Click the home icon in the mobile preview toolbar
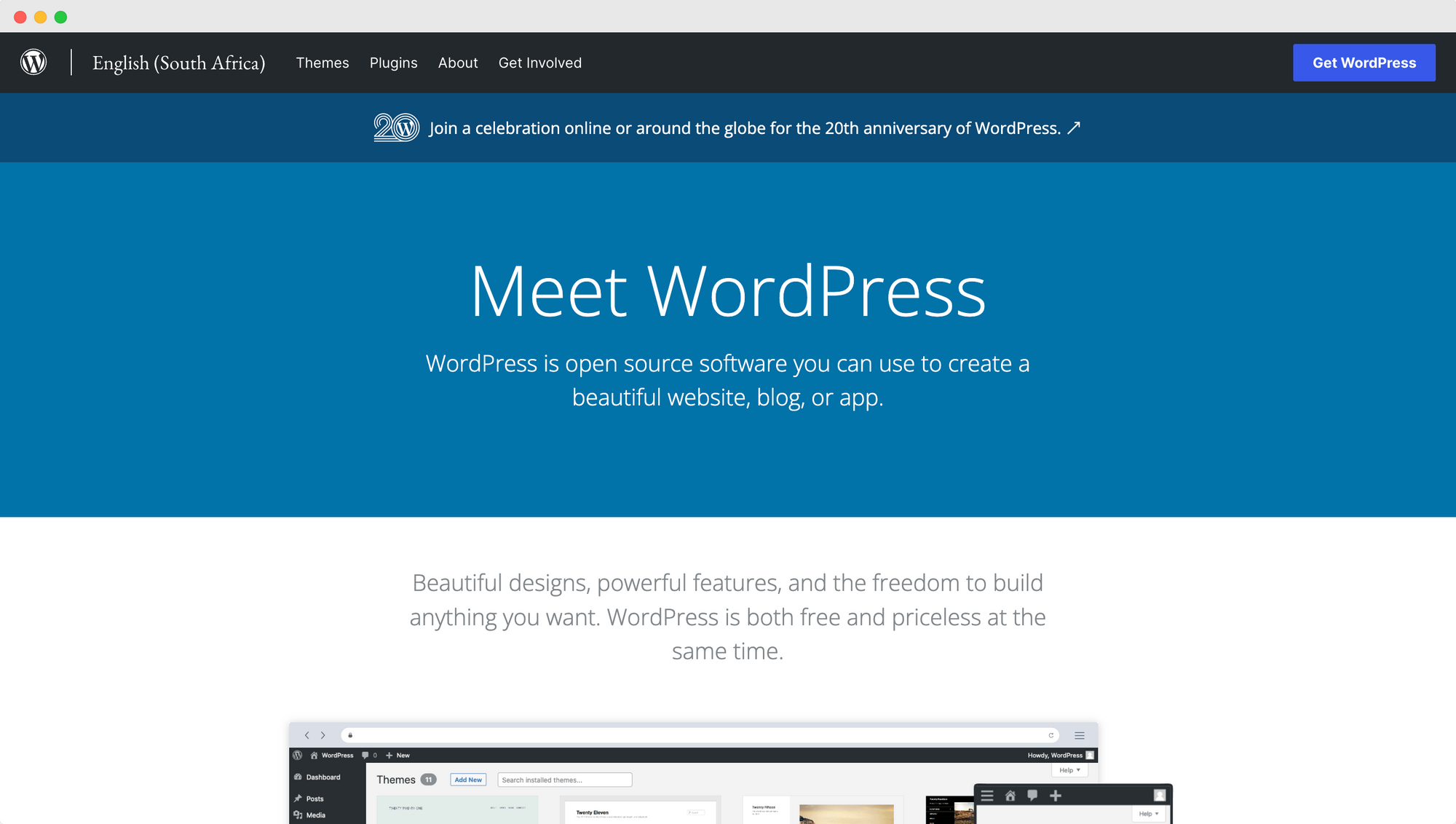The height and width of the screenshot is (824, 1456). tap(1010, 796)
